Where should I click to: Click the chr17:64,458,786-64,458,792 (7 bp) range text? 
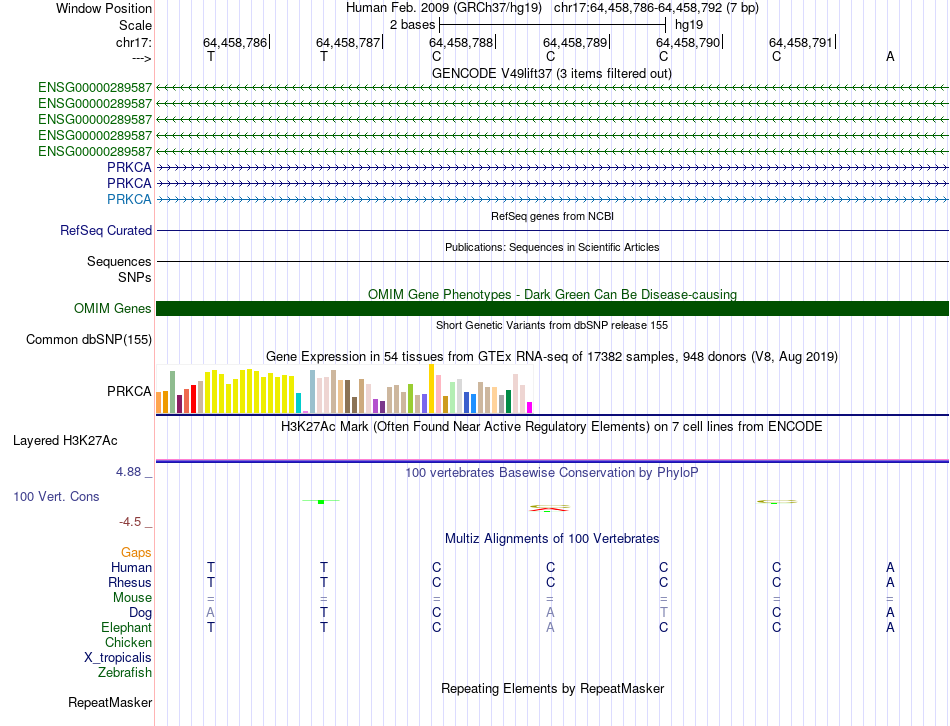tap(656, 8)
